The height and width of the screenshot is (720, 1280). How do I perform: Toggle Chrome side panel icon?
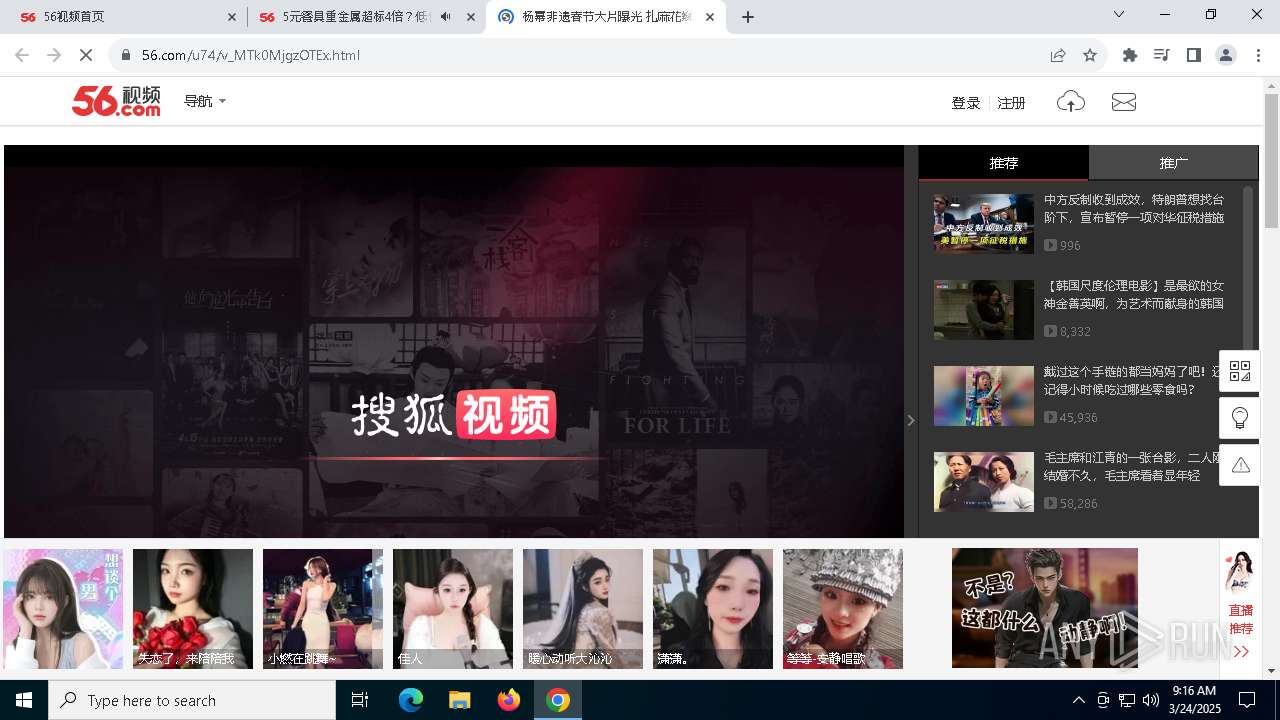[1194, 55]
